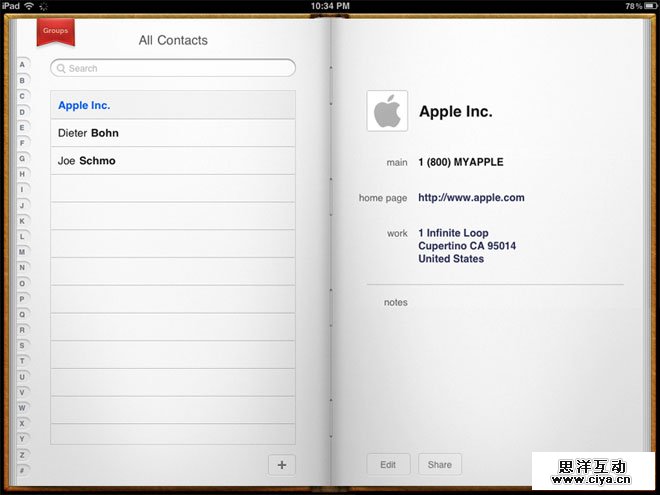
Task: Jump to index tab K
Action: pyautogui.click(x=23, y=221)
